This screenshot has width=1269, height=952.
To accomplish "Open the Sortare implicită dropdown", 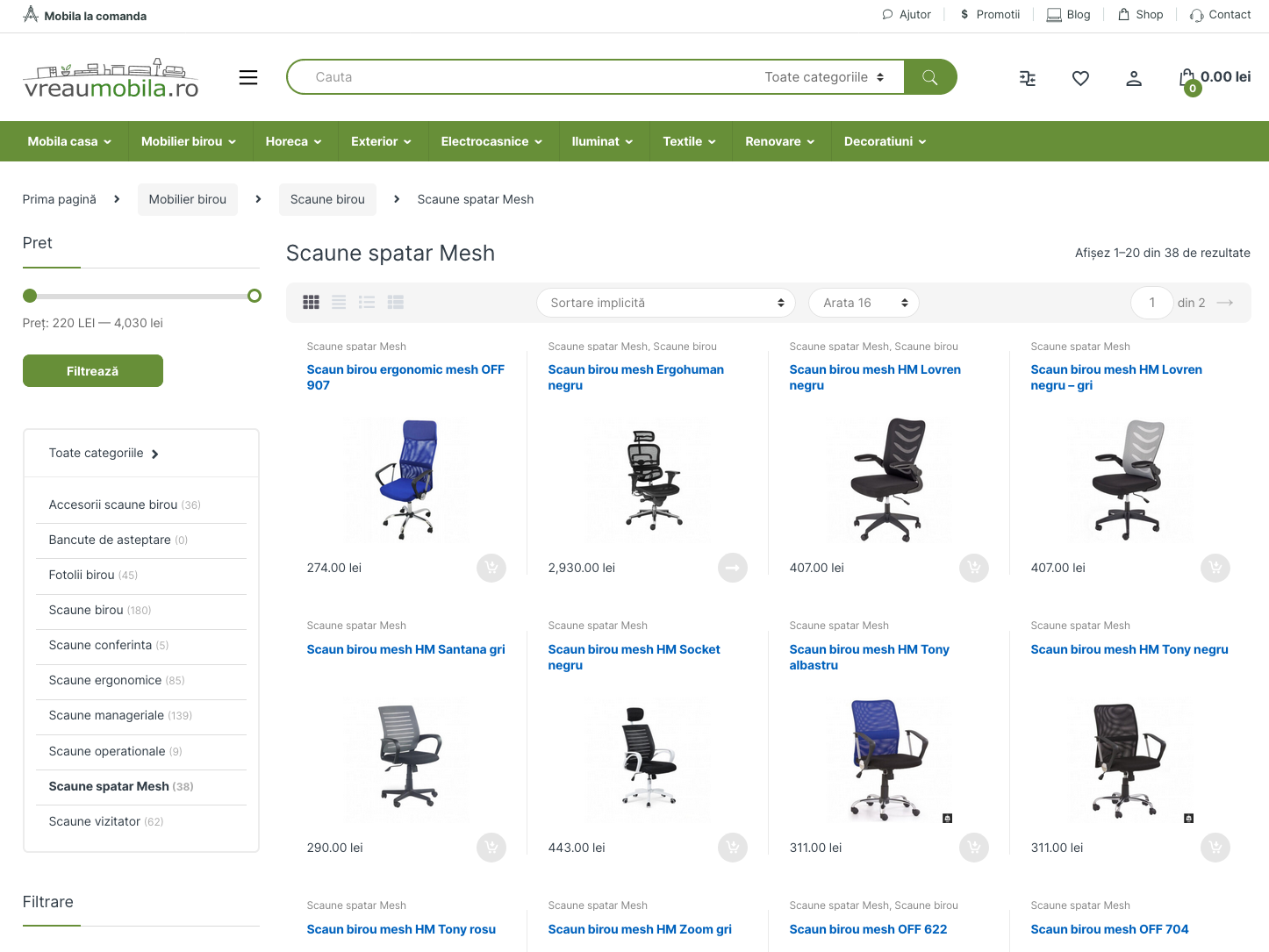I will tap(666, 303).
